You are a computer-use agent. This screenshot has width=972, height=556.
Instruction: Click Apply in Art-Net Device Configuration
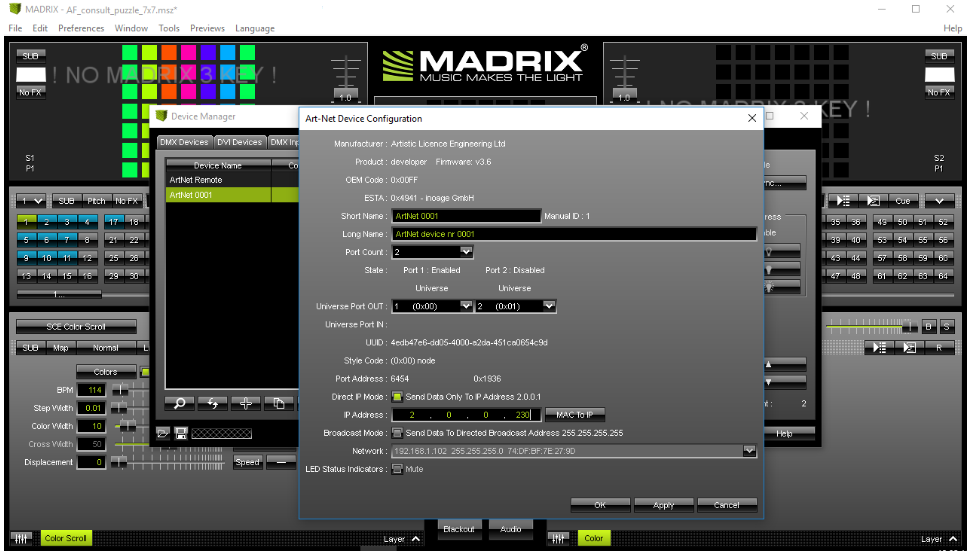pos(663,505)
